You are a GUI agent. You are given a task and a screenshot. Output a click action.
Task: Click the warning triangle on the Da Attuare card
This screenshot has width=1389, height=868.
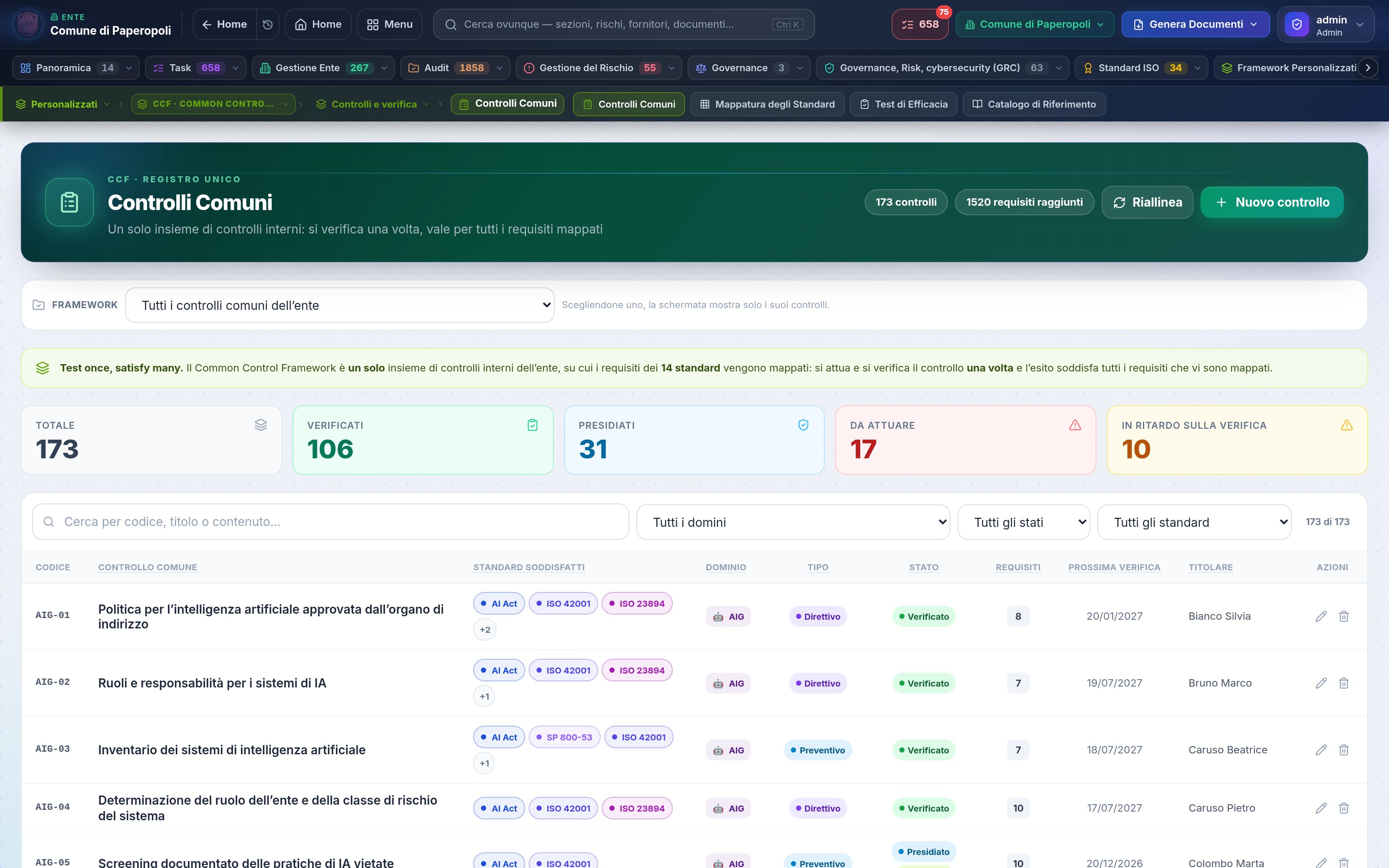1075,425
